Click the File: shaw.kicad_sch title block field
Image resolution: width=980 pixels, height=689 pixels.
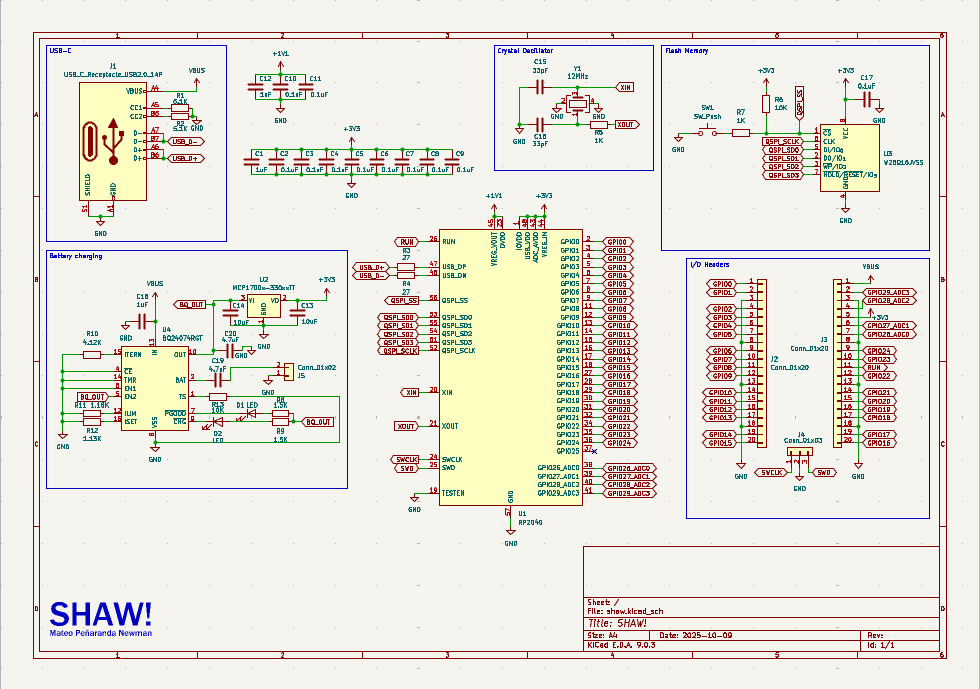pyautogui.click(x=625, y=610)
